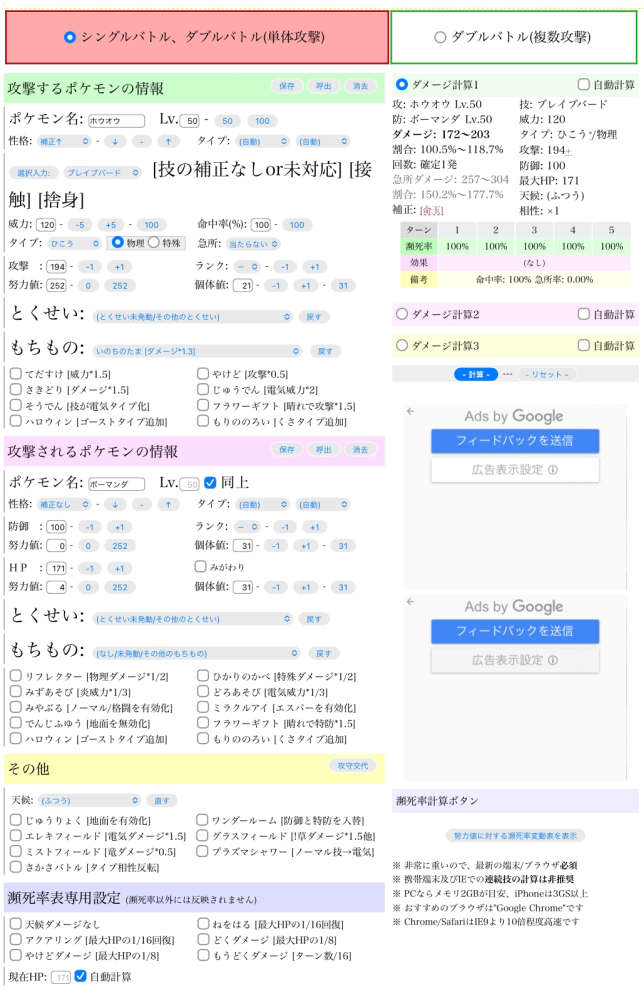Click the -1 button beside H P stat
This screenshot has height=999, width=644.
tap(90, 568)
